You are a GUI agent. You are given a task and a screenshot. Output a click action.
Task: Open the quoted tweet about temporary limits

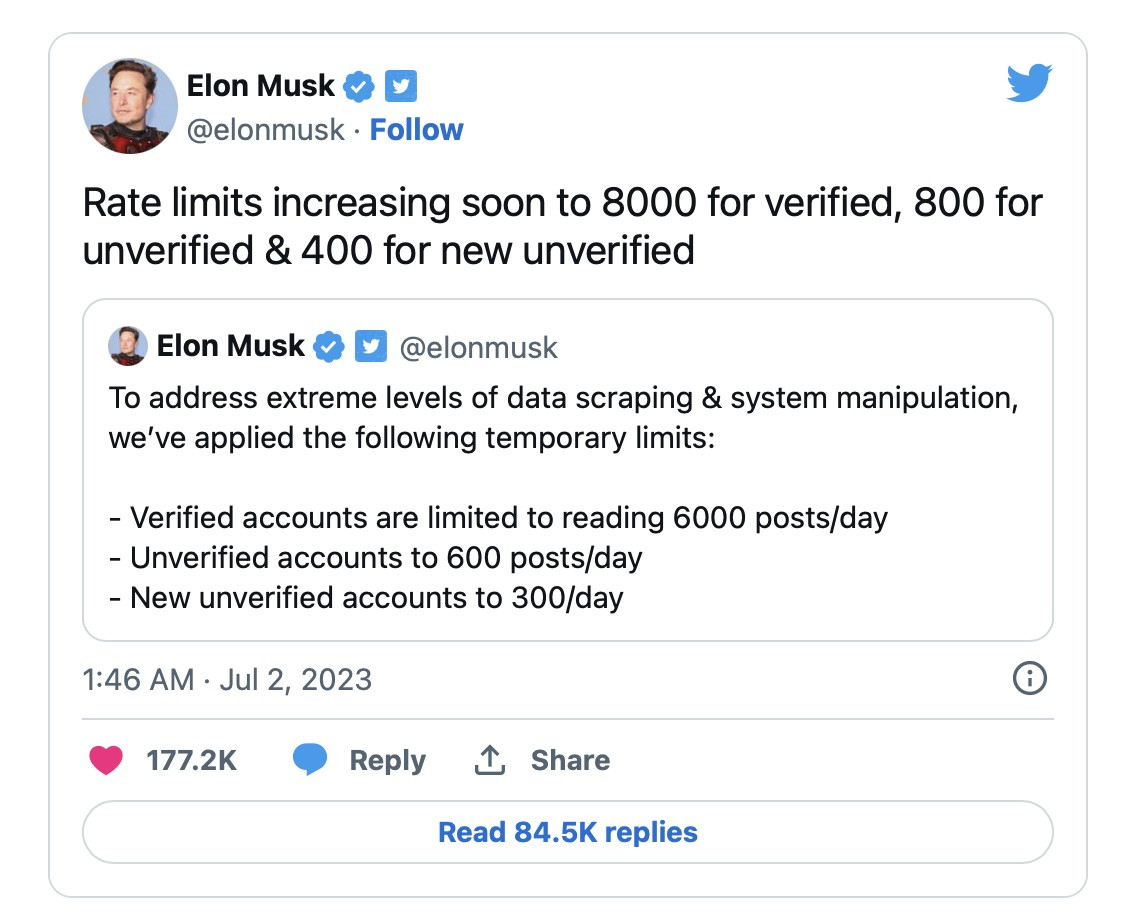pyautogui.click(x=567, y=500)
